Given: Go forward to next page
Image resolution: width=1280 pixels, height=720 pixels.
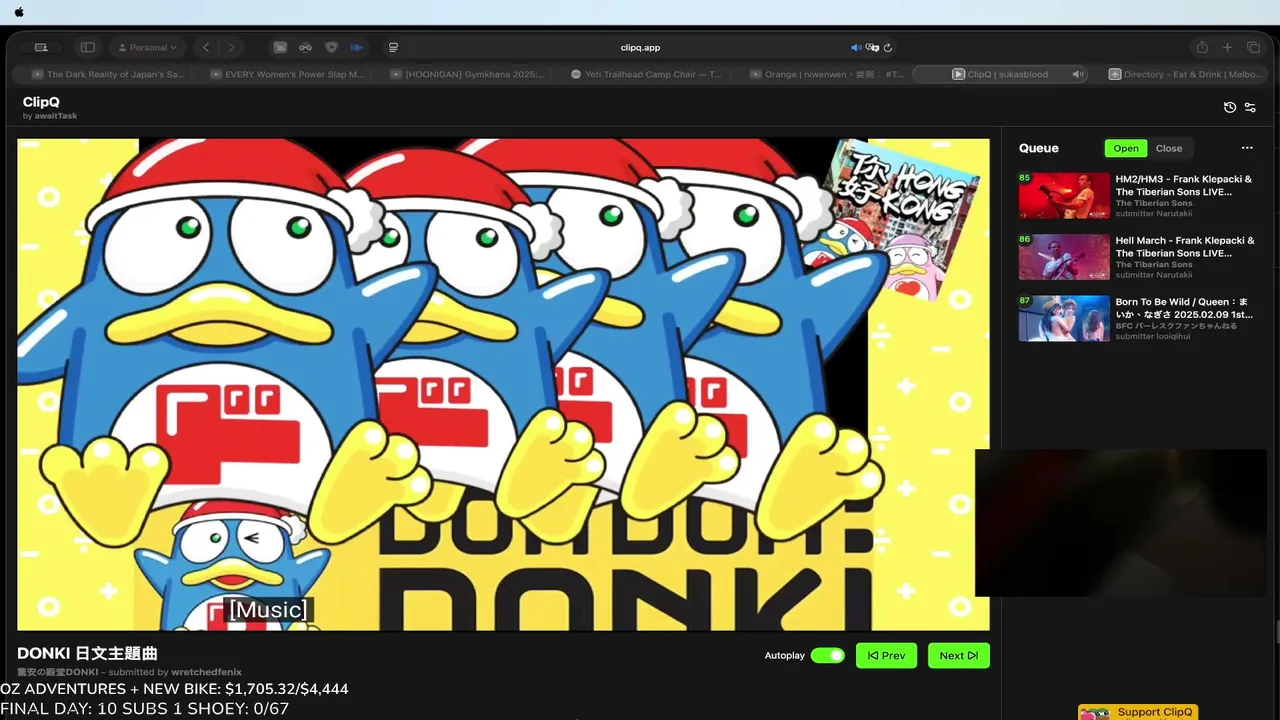Looking at the screenshot, I should (231, 47).
